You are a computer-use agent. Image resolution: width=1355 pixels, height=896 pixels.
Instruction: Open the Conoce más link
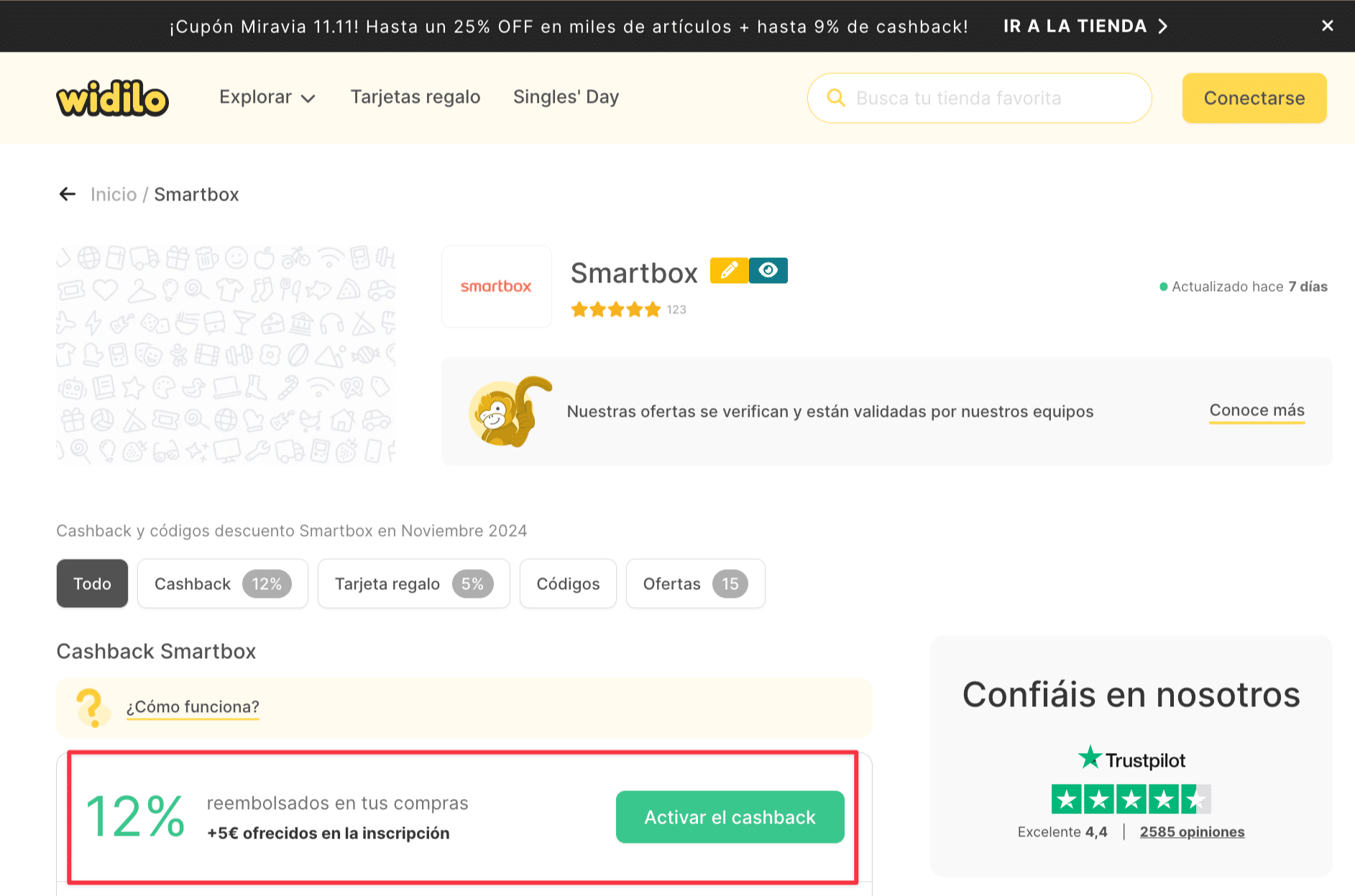[x=1257, y=410]
